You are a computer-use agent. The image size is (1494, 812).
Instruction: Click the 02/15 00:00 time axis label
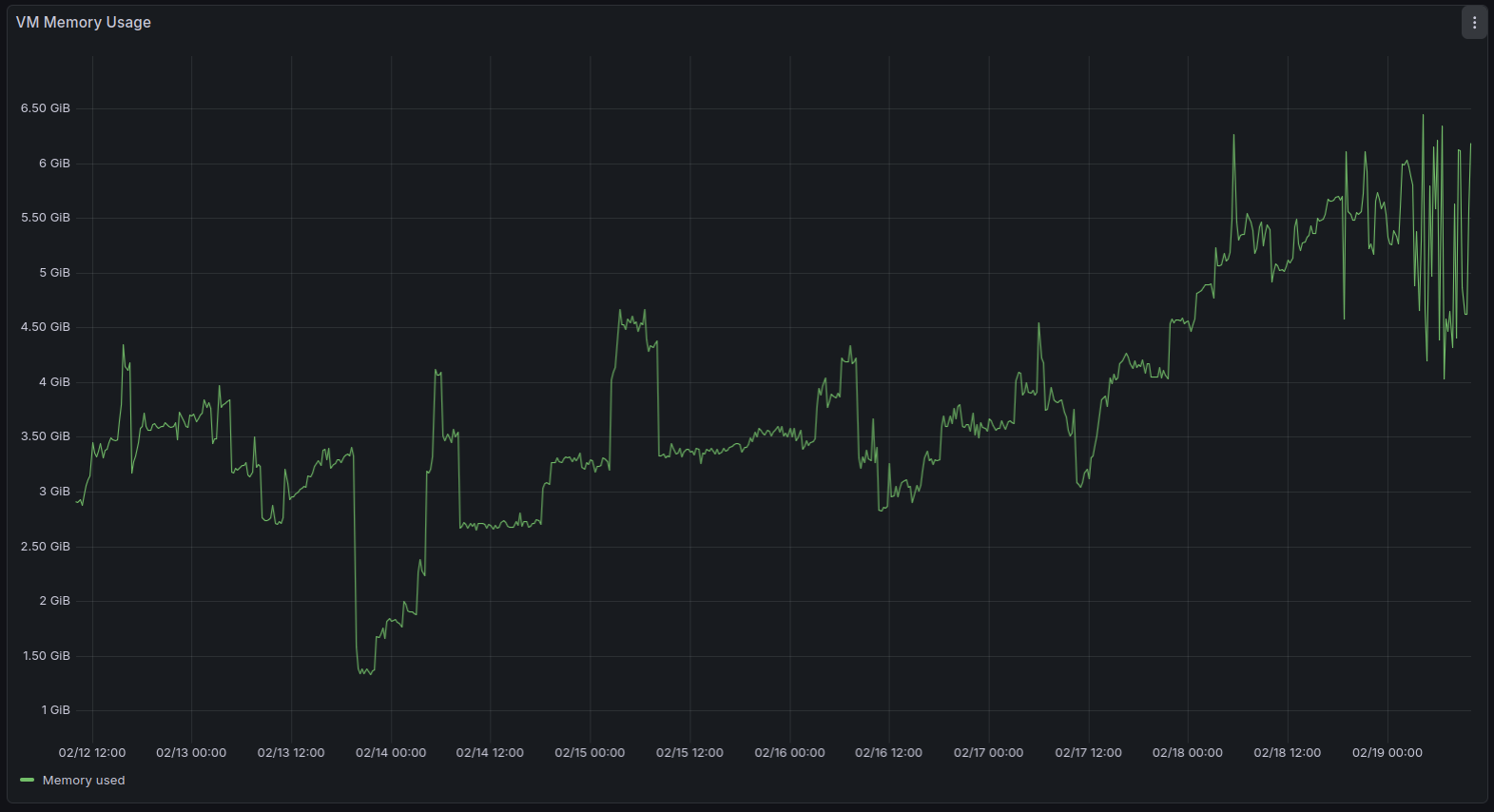coord(590,753)
